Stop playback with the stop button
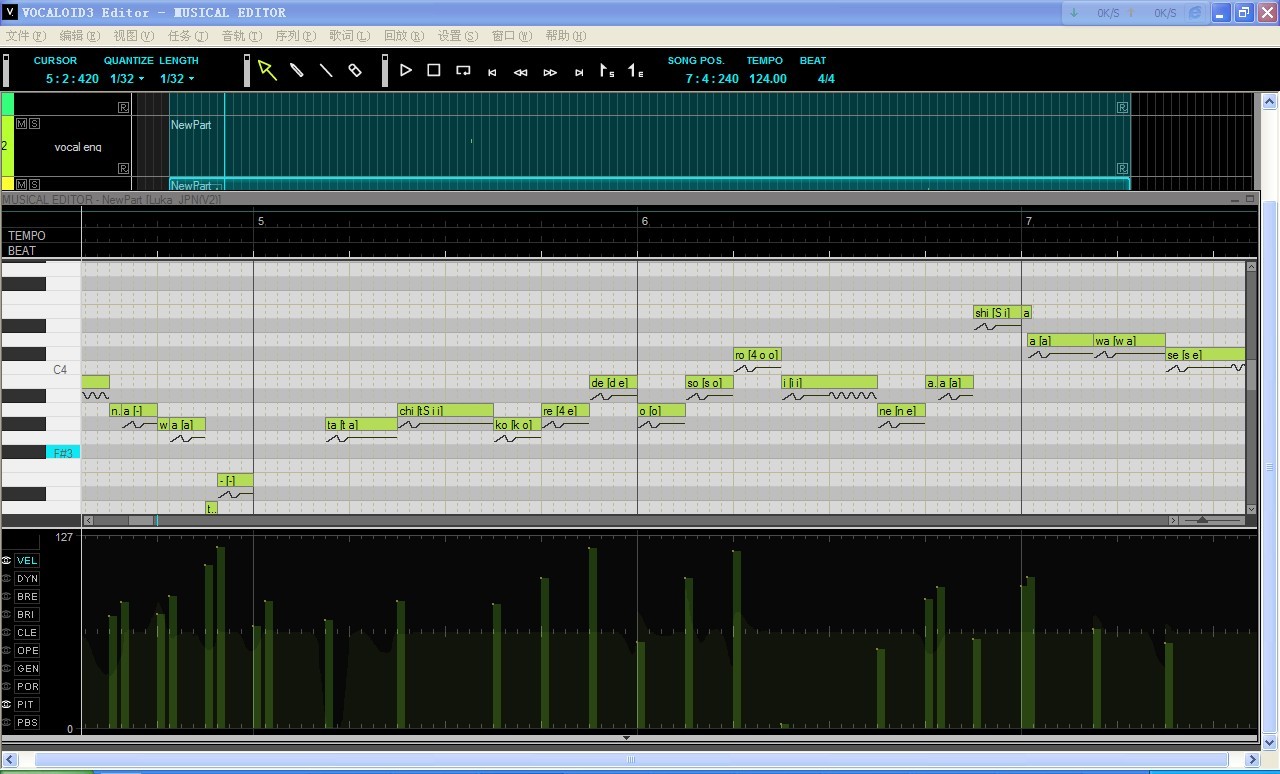The width and height of the screenshot is (1280, 774). [x=434, y=70]
